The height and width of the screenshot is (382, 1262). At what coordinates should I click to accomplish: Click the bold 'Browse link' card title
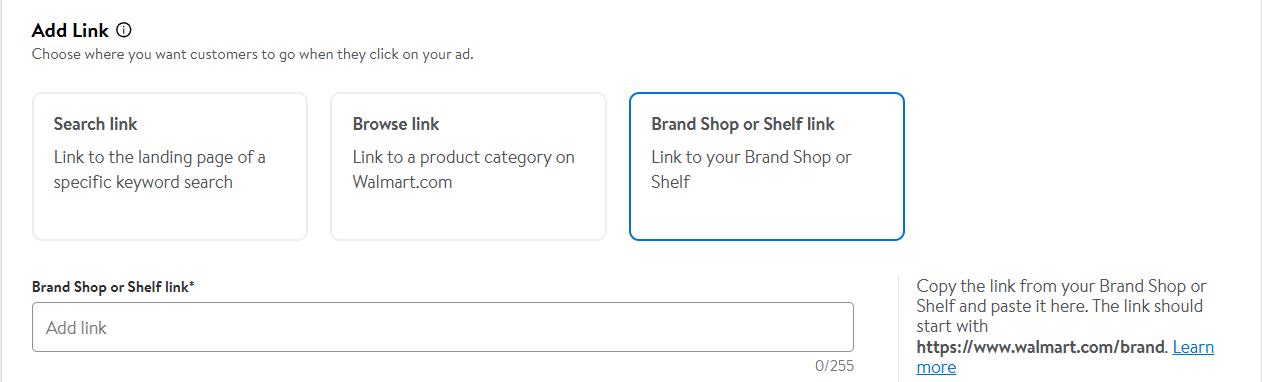396,124
